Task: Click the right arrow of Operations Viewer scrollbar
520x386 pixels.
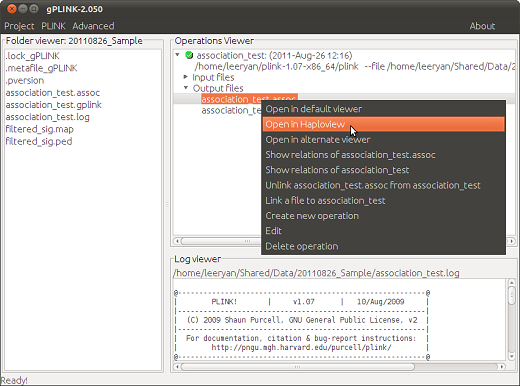Action: (x=511, y=241)
